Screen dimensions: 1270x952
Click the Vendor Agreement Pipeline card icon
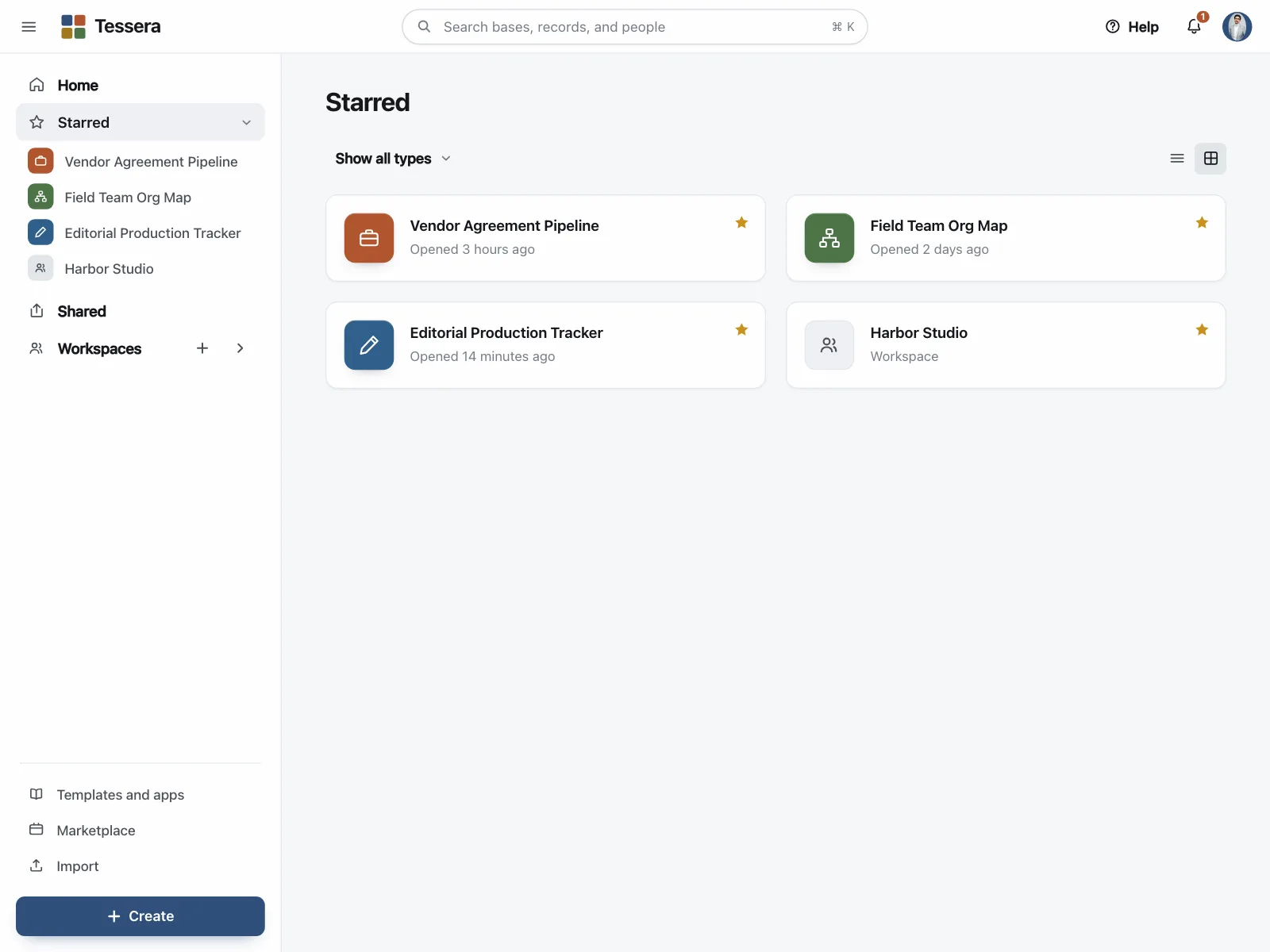tap(369, 238)
